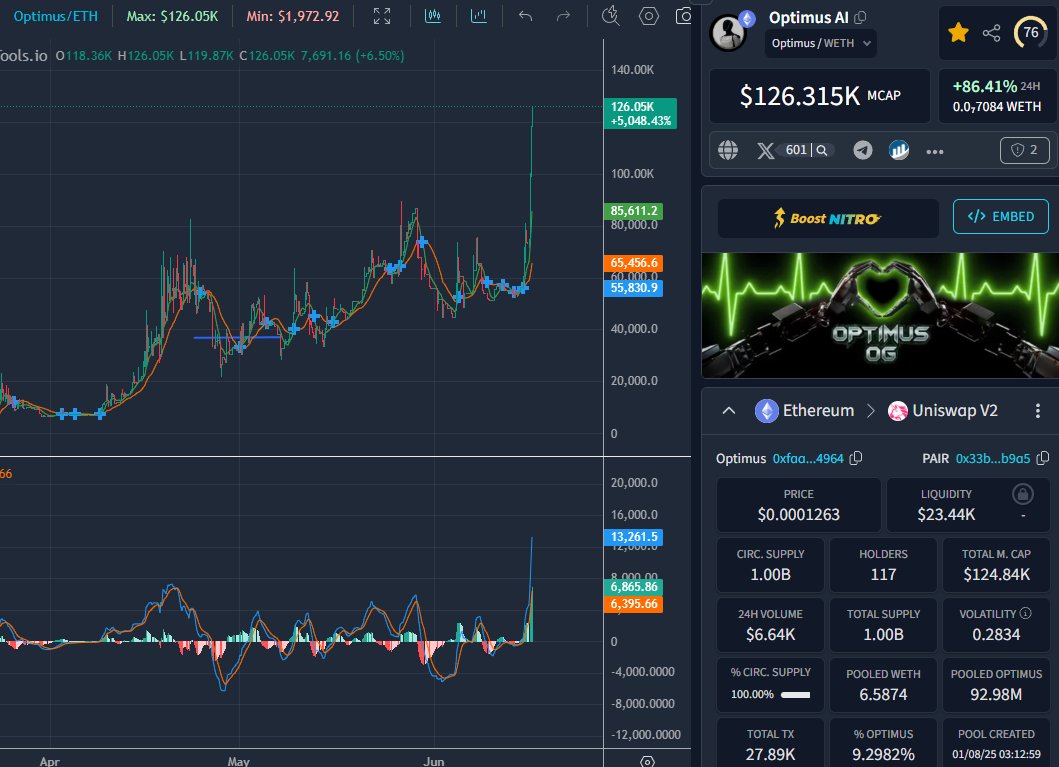Click the May label on time axis
The height and width of the screenshot is (767, 1059).
click(x=238, y=761)
